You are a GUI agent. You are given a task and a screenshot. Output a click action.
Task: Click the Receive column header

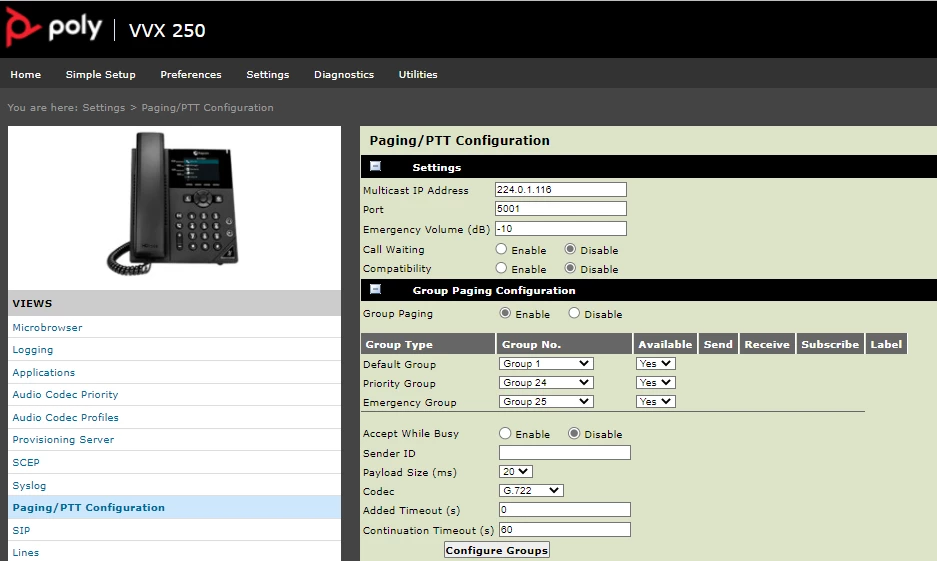point(767,344)
